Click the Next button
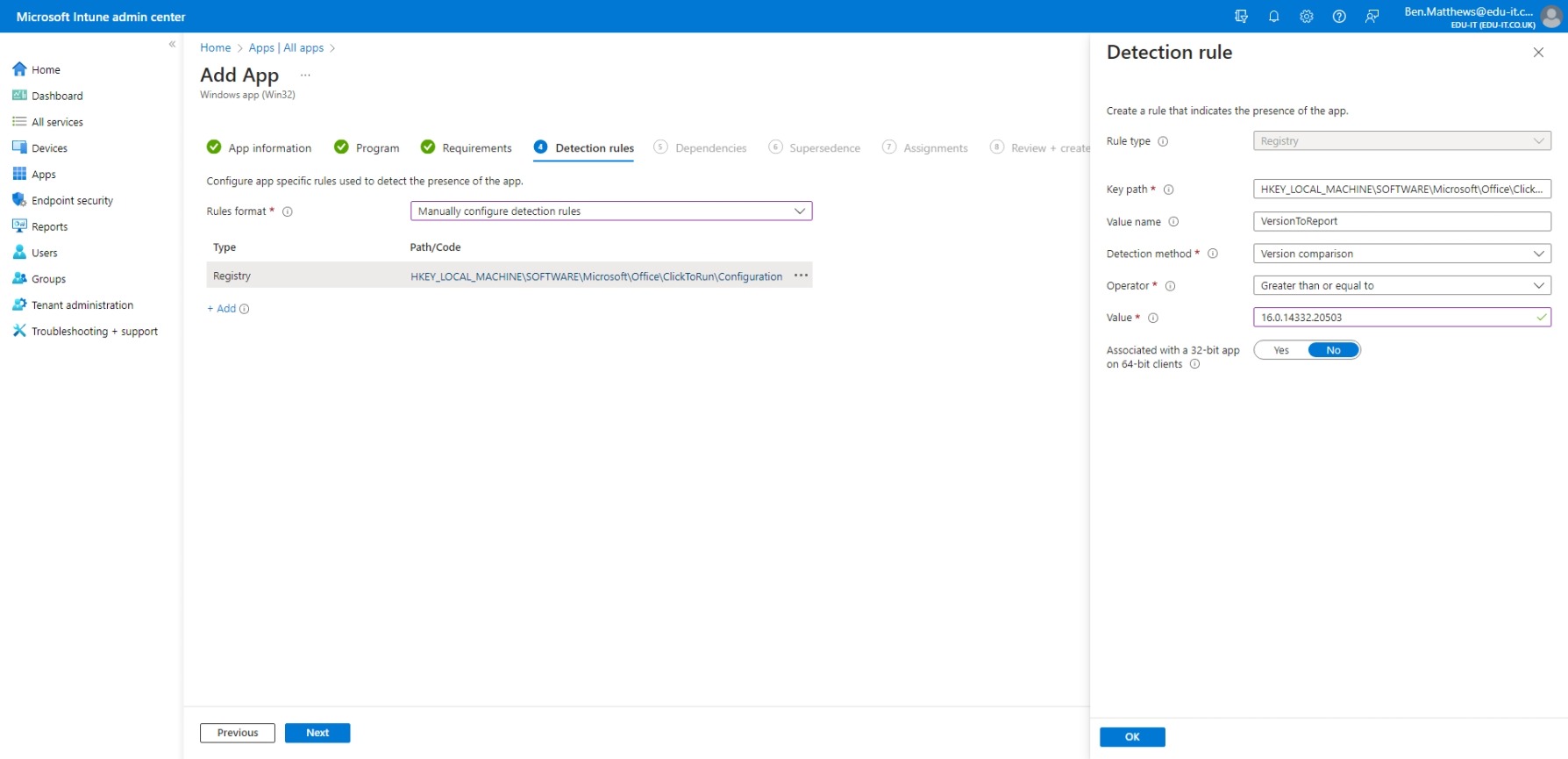The height and width of the screenshot is (759, 1568). pos(317,733)
